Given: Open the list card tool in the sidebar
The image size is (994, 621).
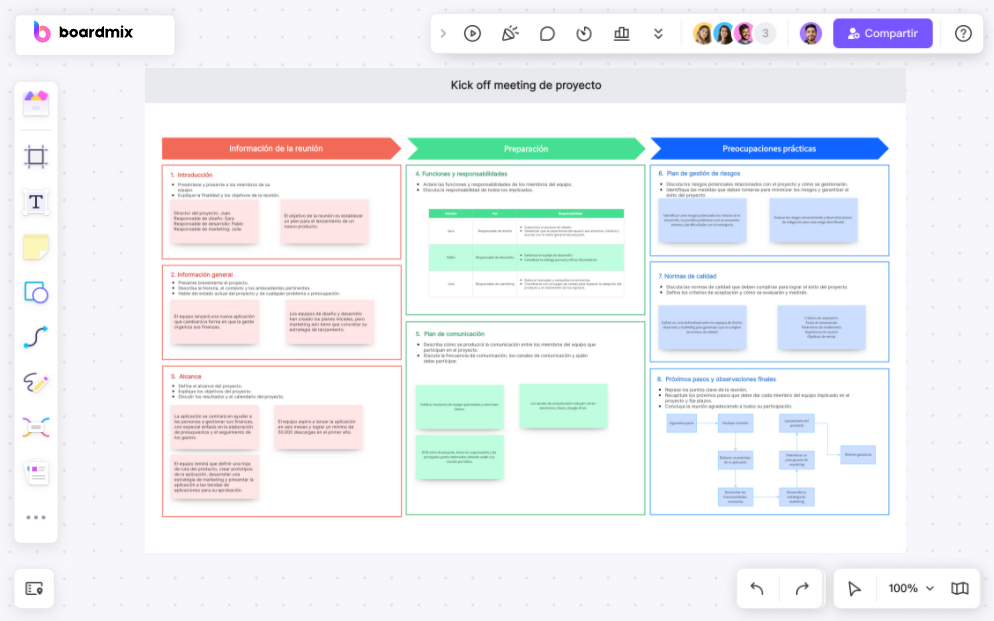Looking at the screenshot, I should click(x=36, y=473).
